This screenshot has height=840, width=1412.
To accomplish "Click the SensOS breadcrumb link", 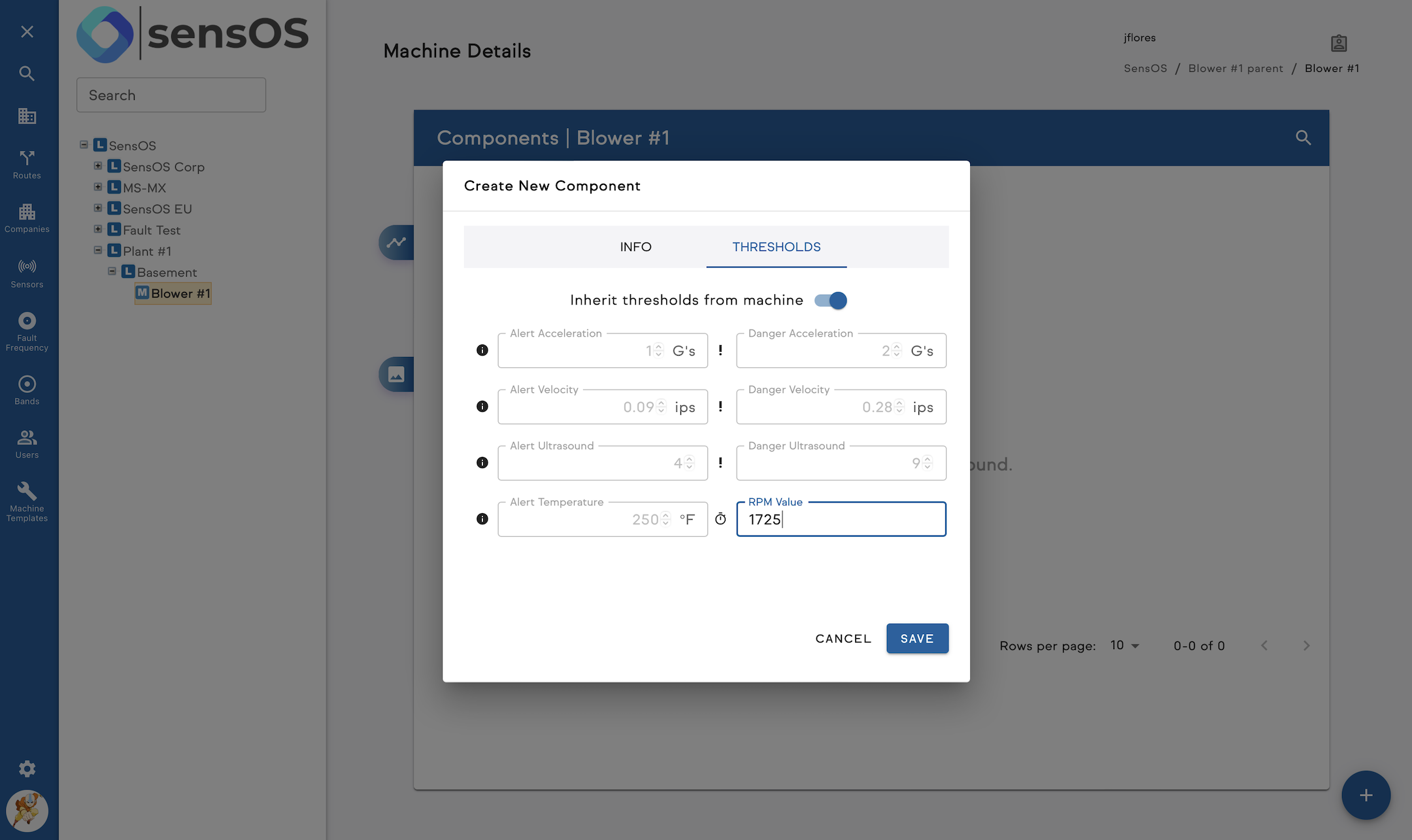I will [1145, 69].
